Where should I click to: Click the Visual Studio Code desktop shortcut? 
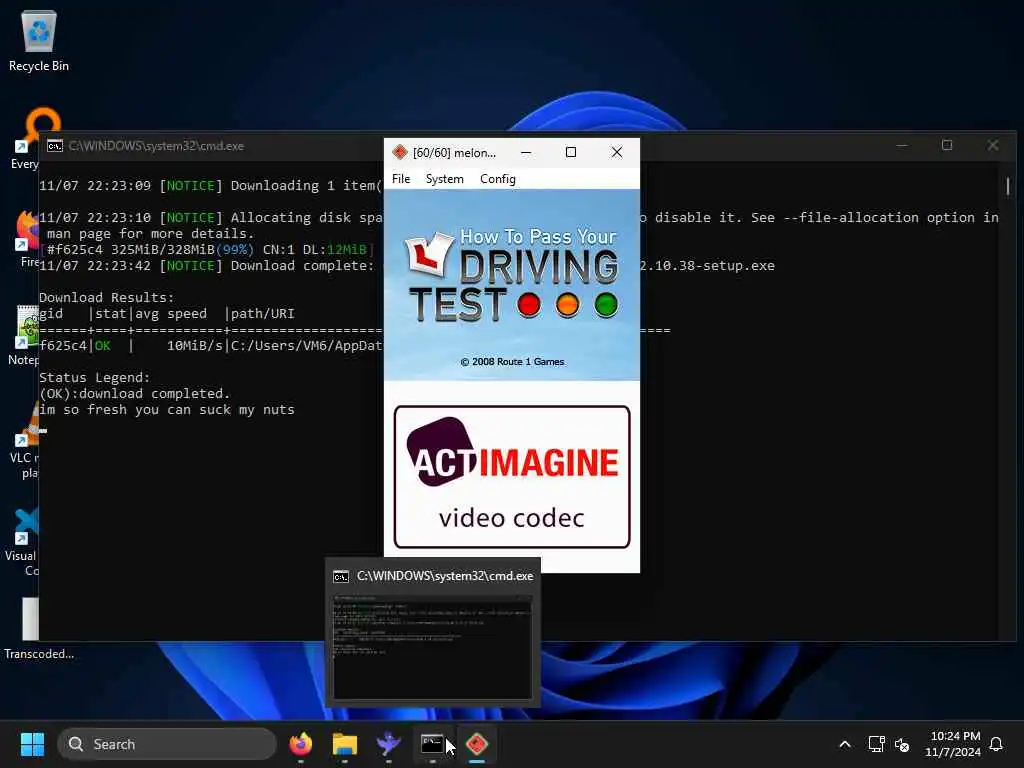tap(22, 542)
